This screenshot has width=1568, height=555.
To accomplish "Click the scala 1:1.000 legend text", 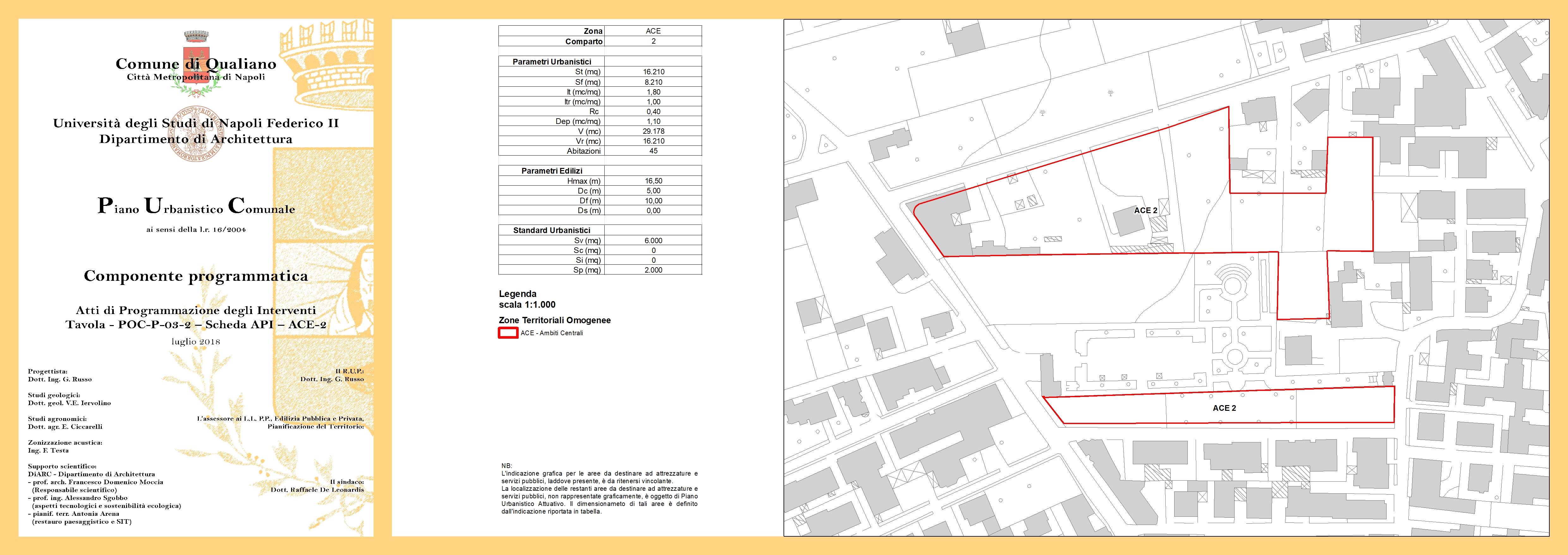I will [x=527, y=305].
